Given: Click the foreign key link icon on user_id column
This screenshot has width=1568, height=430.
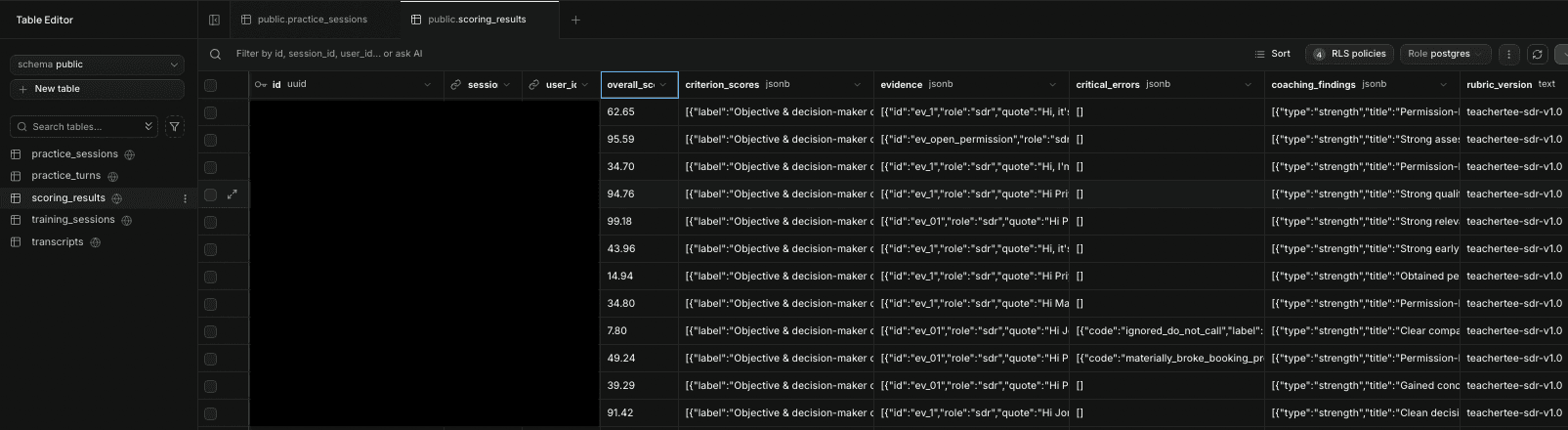Looking at the screenshot, I should click(533, 85).
